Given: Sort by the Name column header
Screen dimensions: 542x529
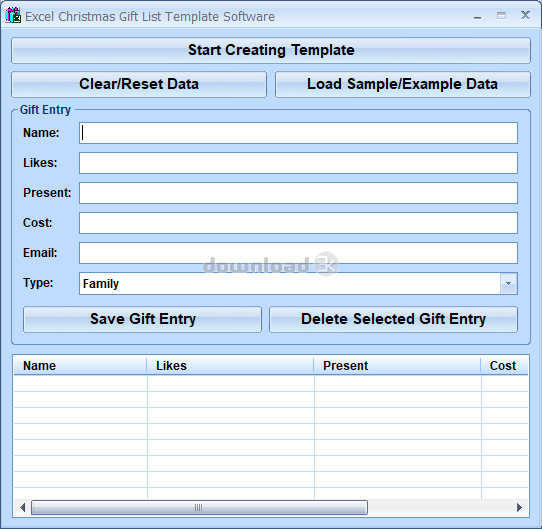Looking at the screenshot, I should click(x=80, y=366).
